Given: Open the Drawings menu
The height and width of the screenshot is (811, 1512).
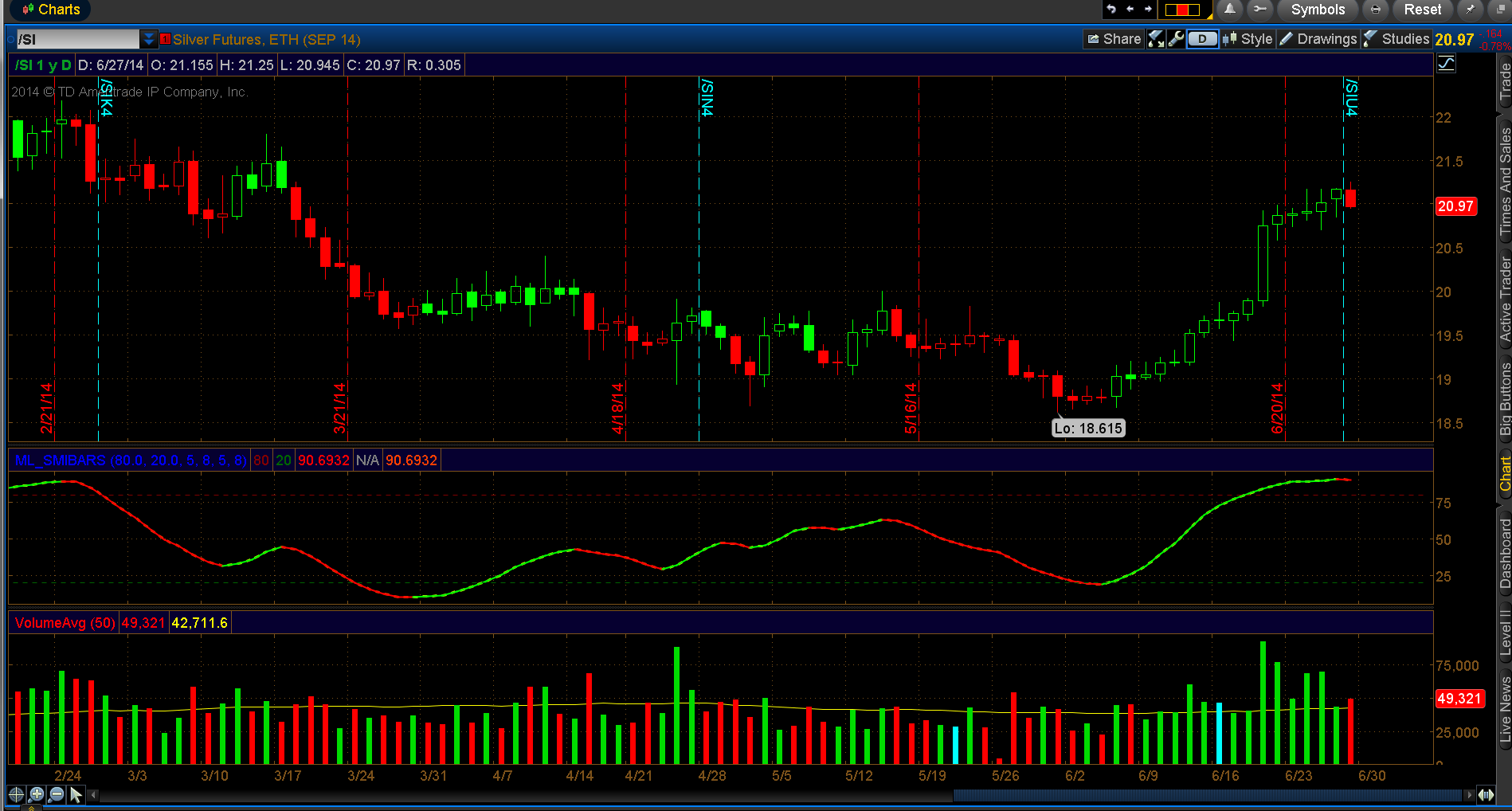Looking at the screenshot, I should tap(1318, 39).
